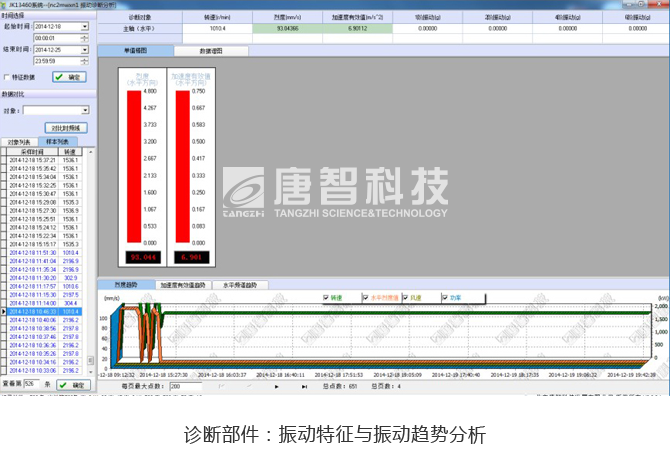Viewport: 670px width, 450px height.
Task: Open the 对象 comparison dropdown
Action: pos(85,111)
